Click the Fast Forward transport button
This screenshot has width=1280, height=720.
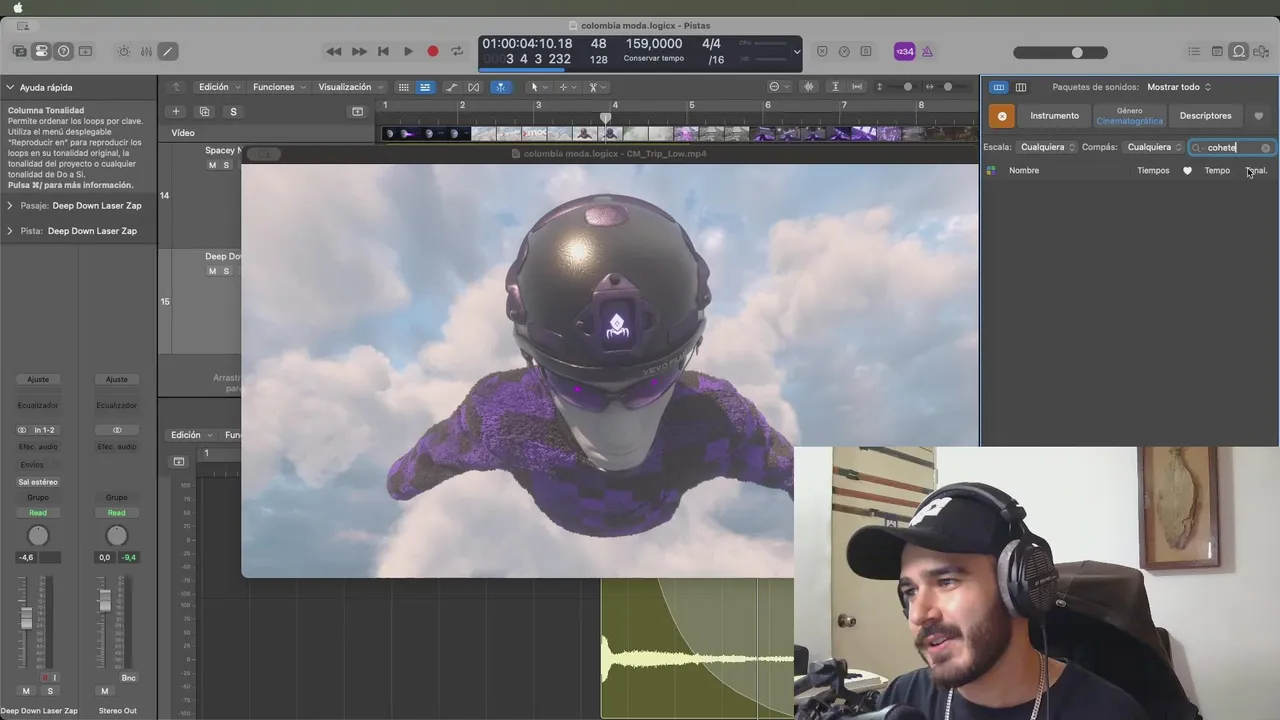click(359, 51)
